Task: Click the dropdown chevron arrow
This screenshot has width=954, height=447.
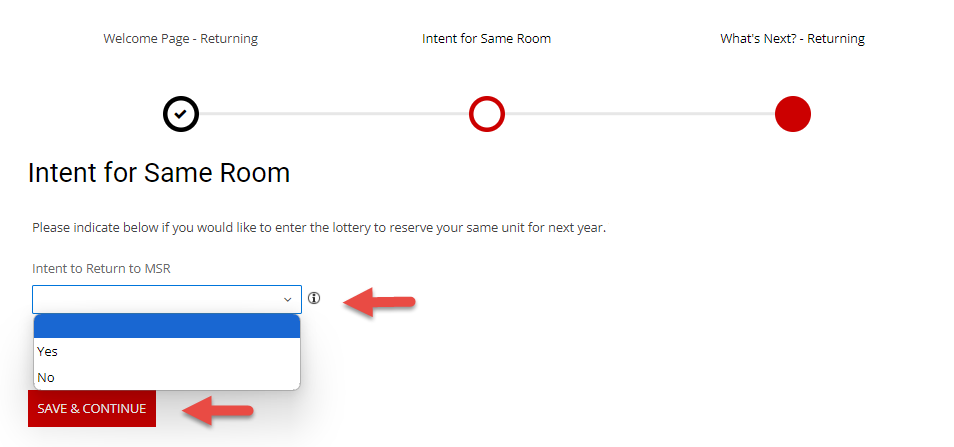Action: 288,299
